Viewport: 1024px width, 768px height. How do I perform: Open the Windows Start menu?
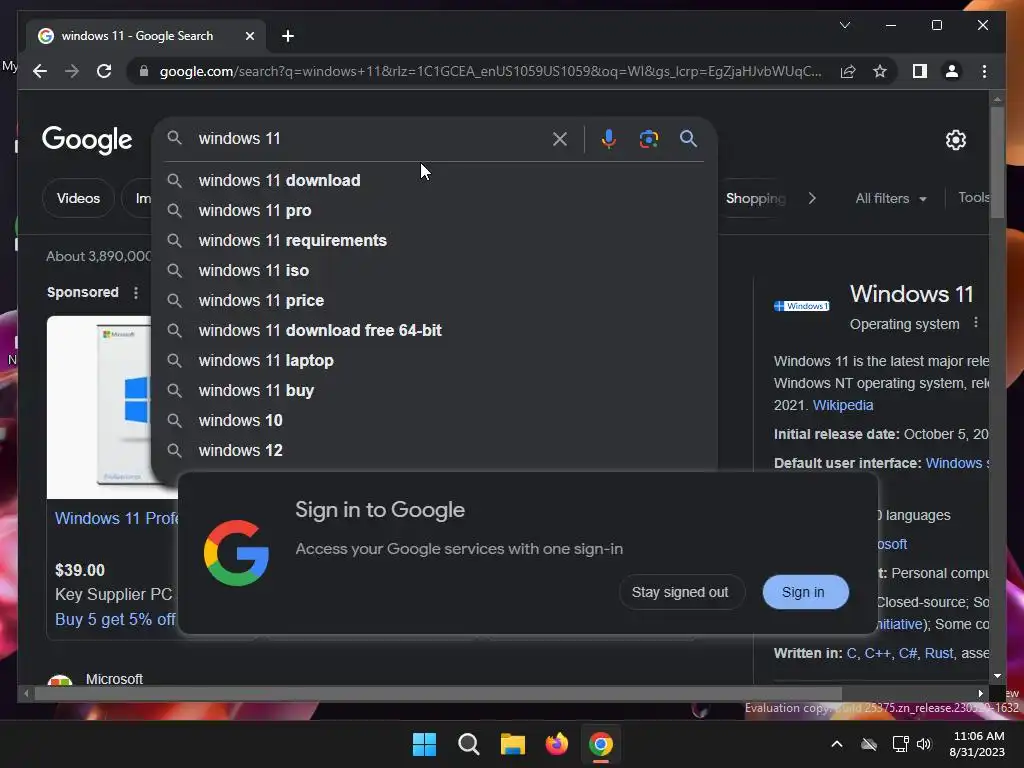[x=424, y=744]
